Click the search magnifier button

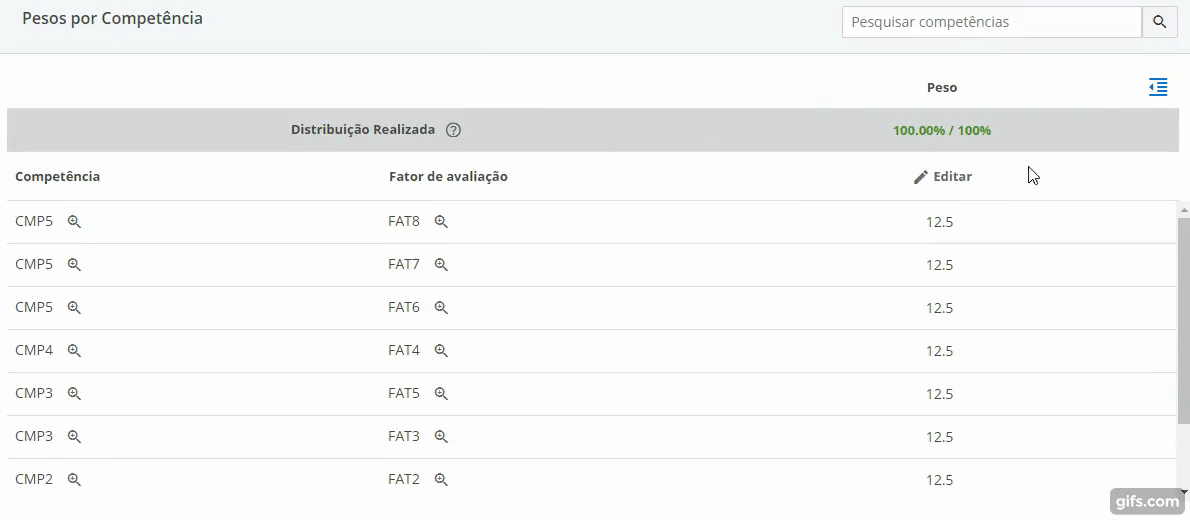coord(1159,22)
